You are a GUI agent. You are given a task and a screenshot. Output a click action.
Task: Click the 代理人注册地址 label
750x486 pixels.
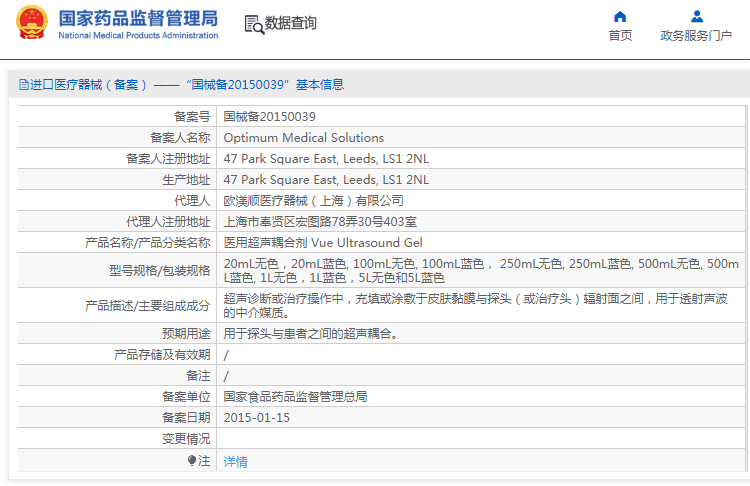coord(168,222)
